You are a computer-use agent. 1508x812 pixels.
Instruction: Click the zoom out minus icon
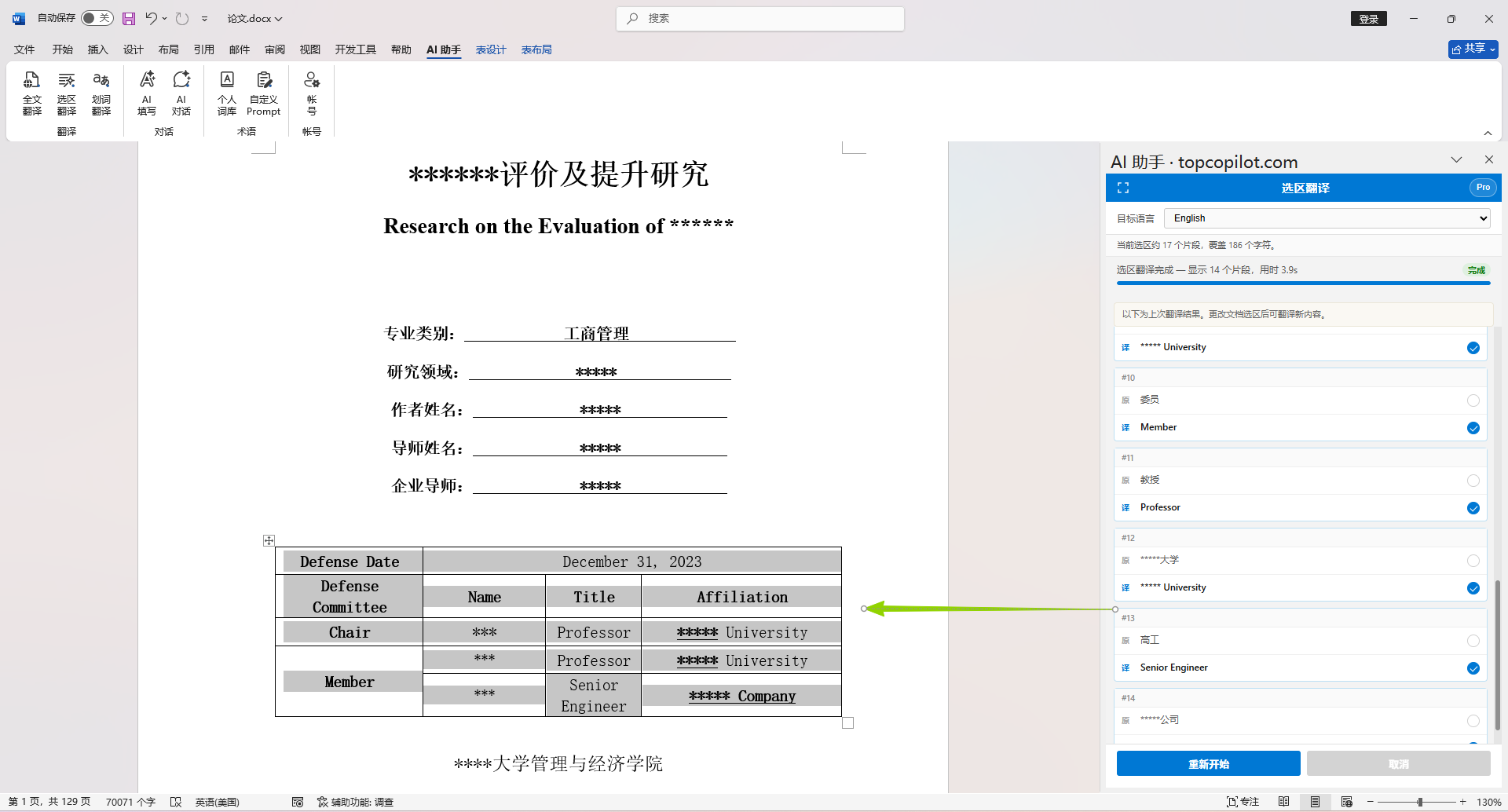pos(1371,802)
